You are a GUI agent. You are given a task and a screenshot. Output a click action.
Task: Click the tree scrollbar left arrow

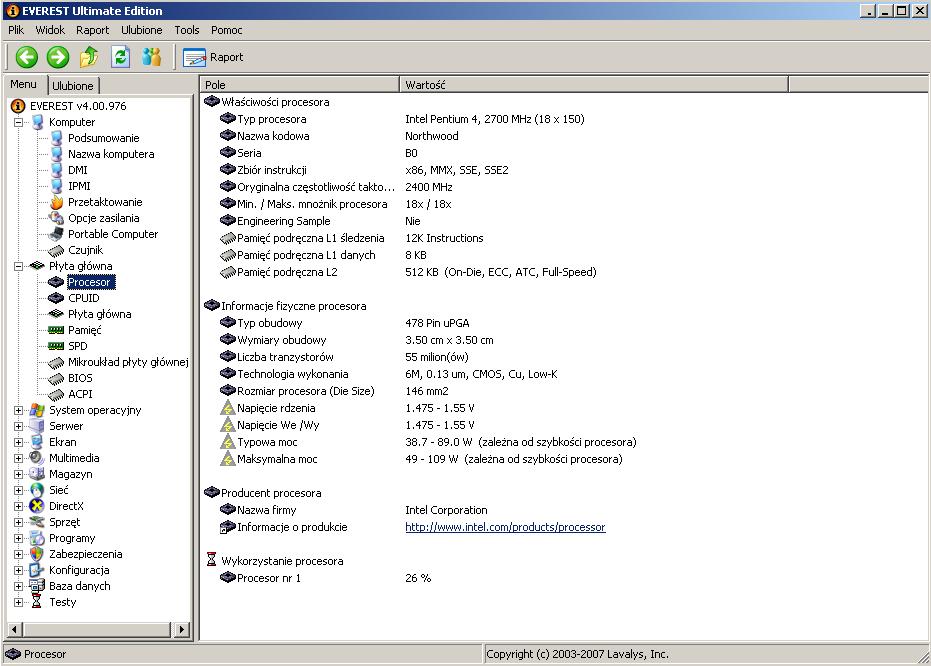coord(15,629)
